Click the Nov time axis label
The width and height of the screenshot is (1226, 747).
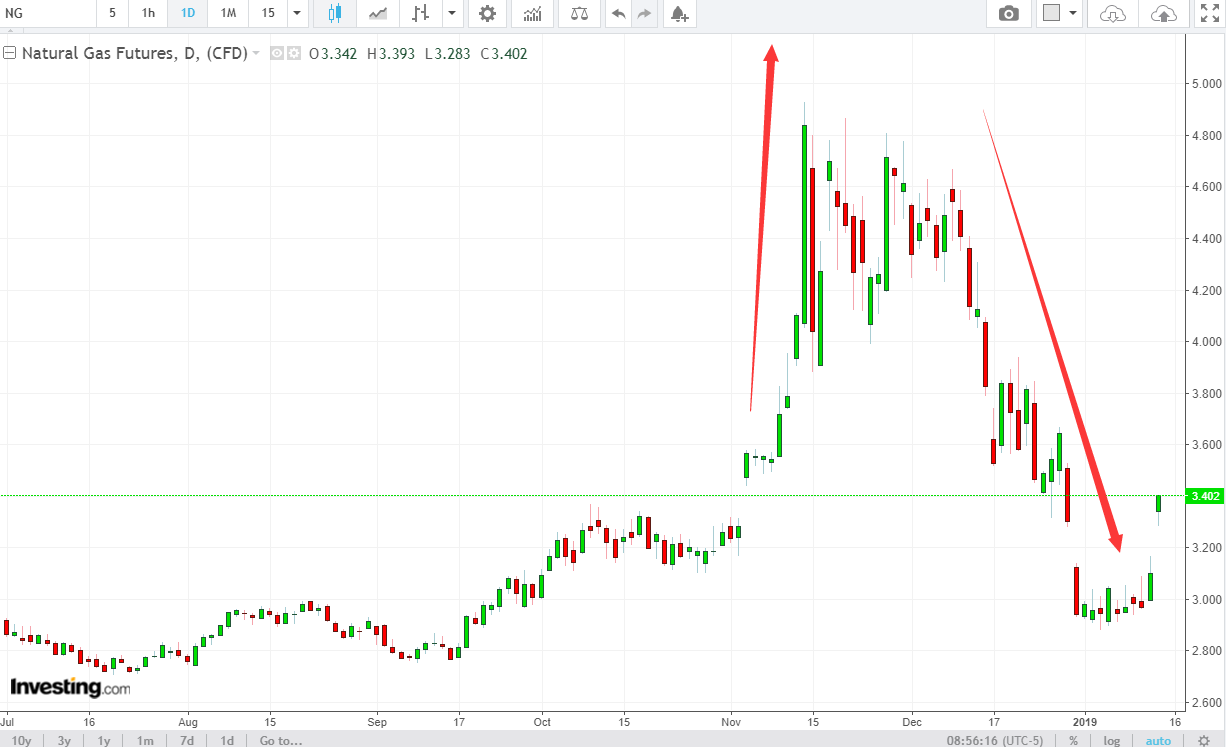[731, 720]
